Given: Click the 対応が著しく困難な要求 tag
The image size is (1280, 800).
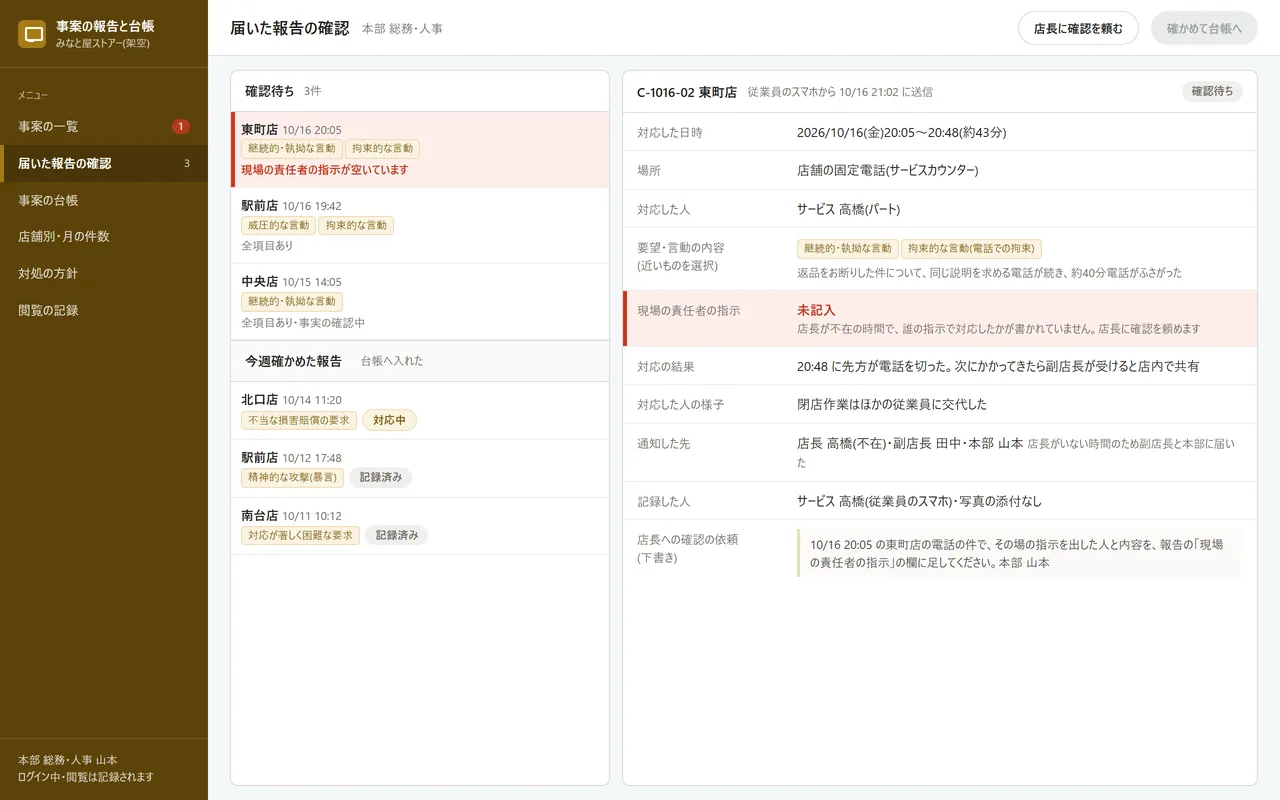Looking at the screenshot, I should coord(300,535).
